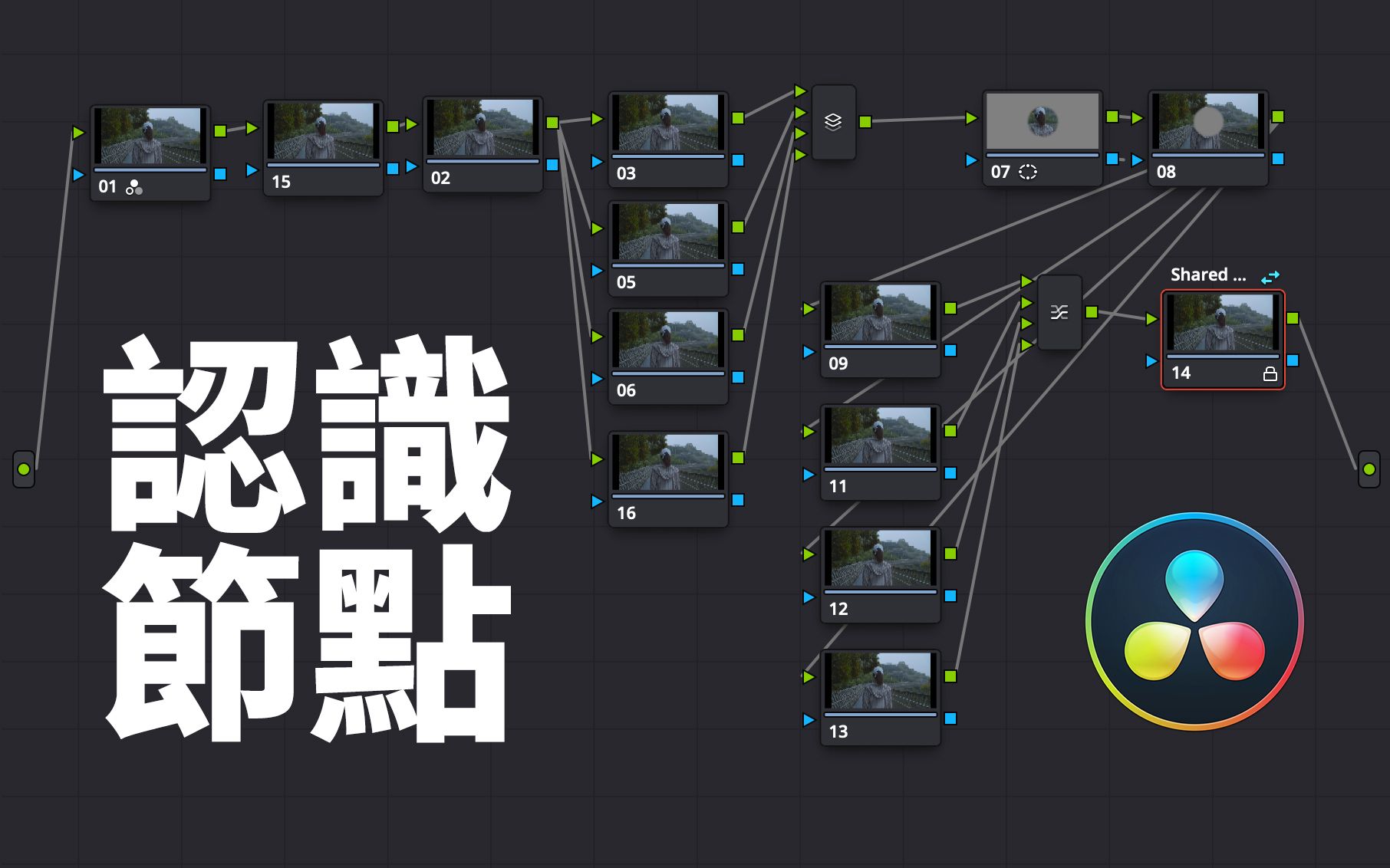Click the '15' node number label
This screenshot has width=1390, height=868.
282,182
